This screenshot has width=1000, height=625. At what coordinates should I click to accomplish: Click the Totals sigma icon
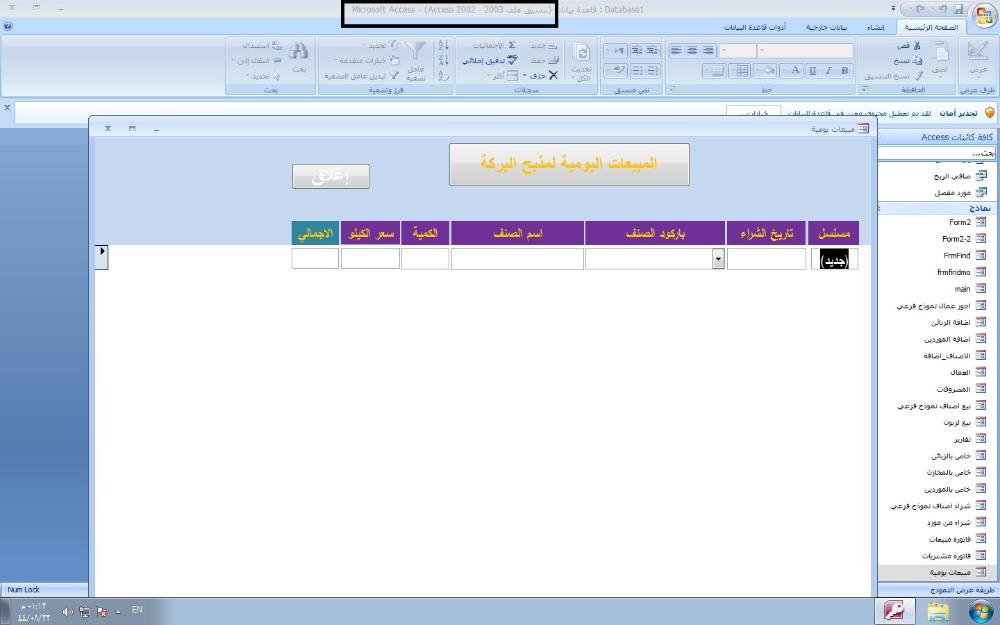pyautogui.click(x=512, y=46)
